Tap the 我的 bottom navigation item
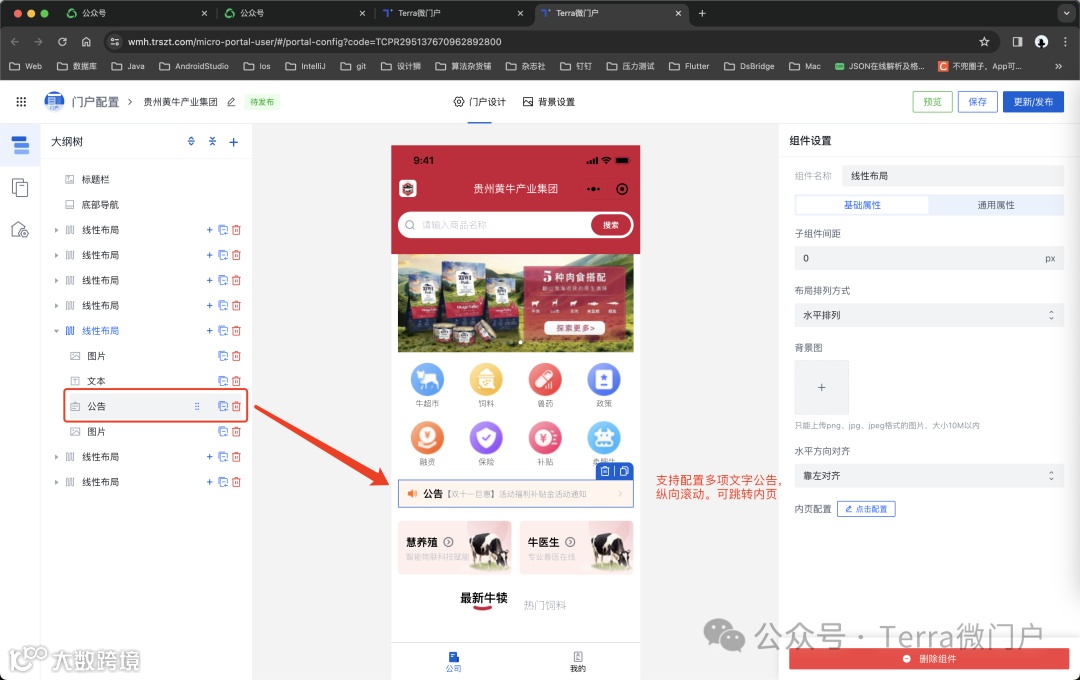1080x680 pixels. [x=578, y=661]
